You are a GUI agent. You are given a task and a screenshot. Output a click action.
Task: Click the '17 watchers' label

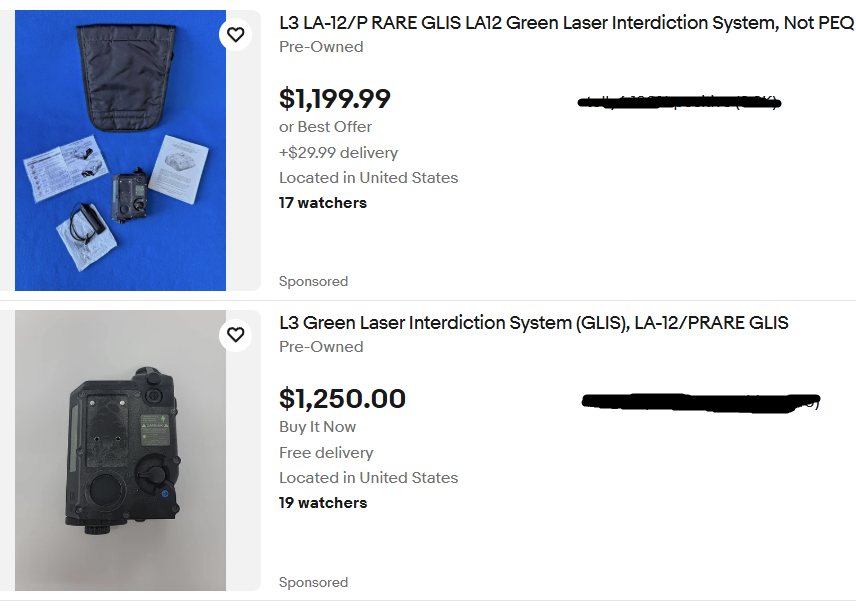click(x=323, y=203)
